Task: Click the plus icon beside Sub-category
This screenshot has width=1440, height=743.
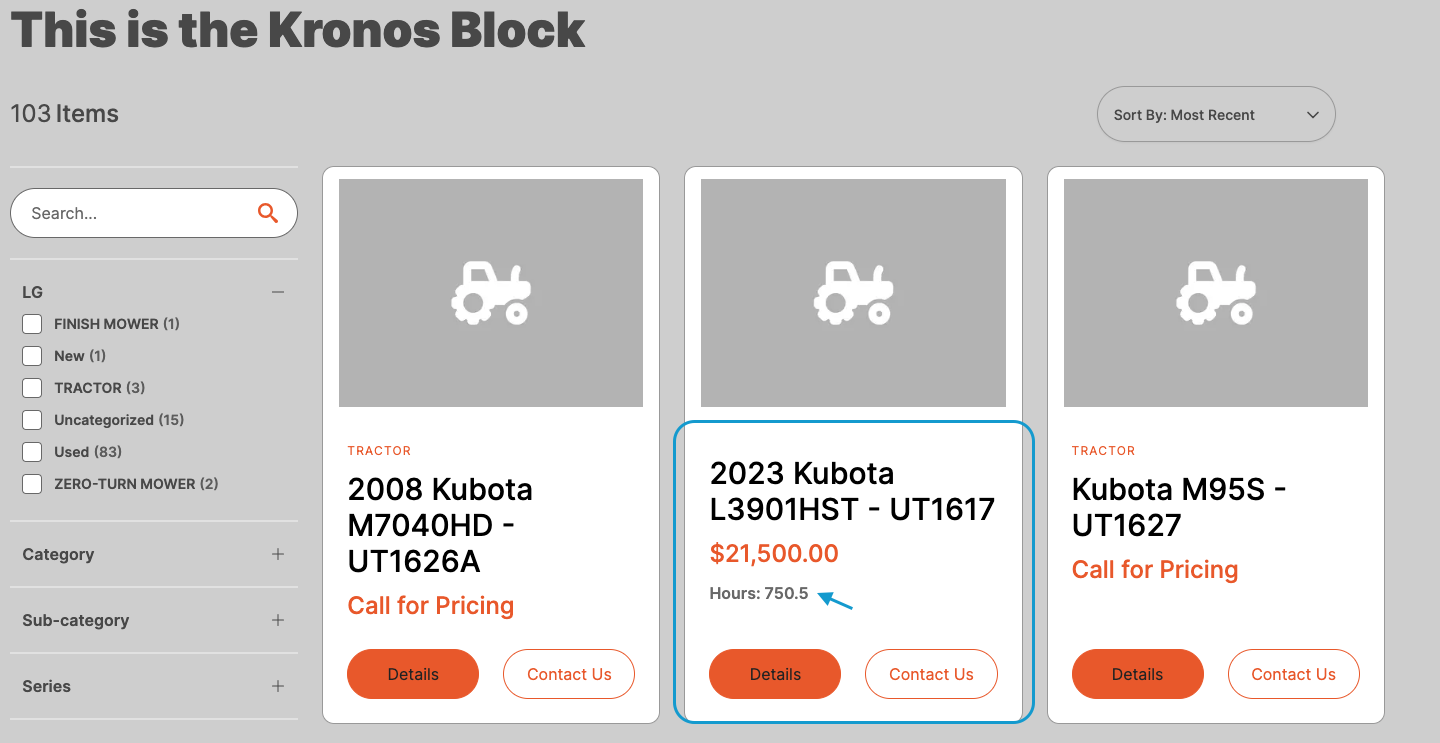Action: (x=278, y=620)
